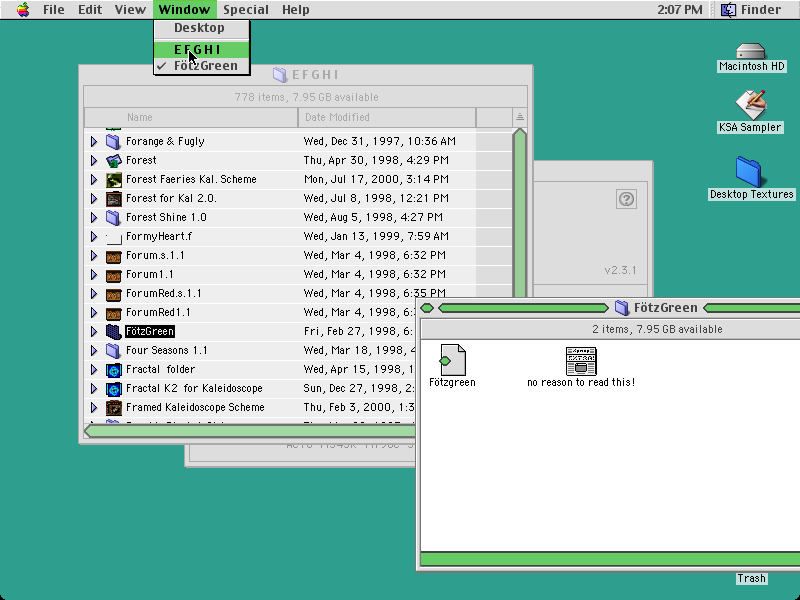Sort the EFGHI list by Date Modified
Image resolution: width=800 pixels, height=600 pixels.
[x=387, y=117]
